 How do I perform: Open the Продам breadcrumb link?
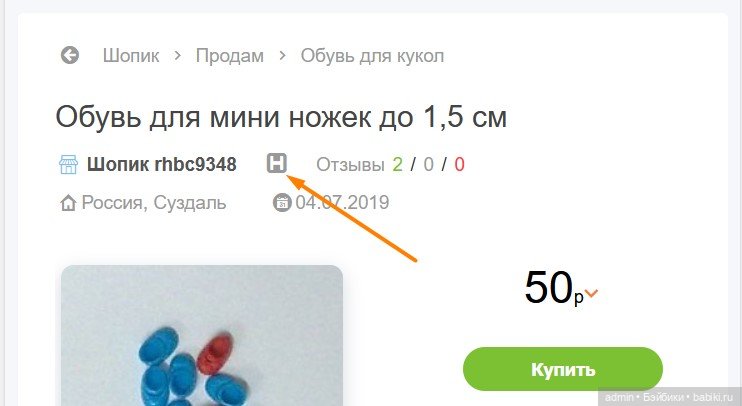230,56
